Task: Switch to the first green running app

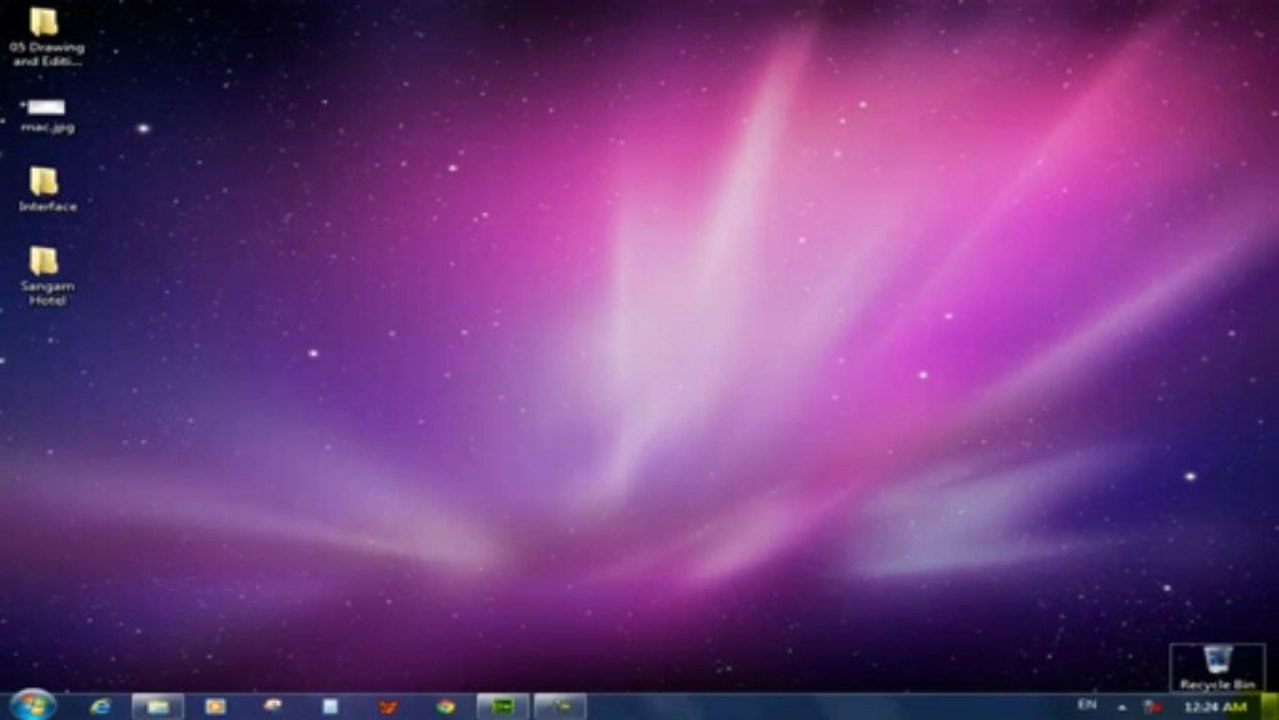Action: (x=503, y=706)
